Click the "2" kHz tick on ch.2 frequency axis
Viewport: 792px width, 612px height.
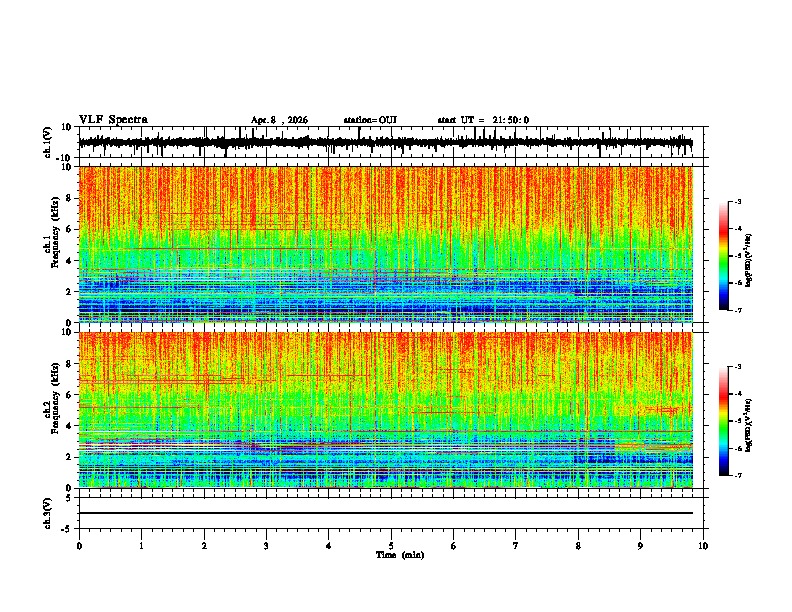pyautogui.click(x=69, y=457)
